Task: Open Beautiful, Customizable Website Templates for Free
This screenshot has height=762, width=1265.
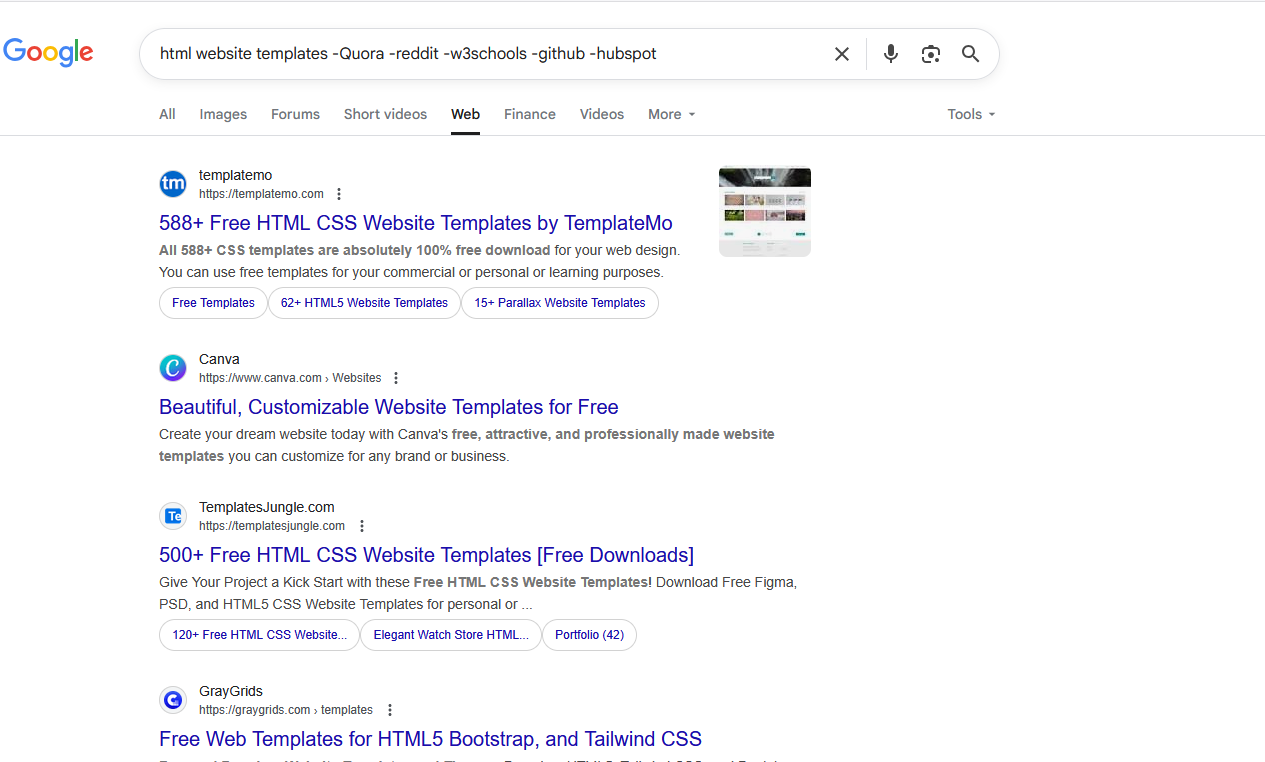Action: click(389, 407)
